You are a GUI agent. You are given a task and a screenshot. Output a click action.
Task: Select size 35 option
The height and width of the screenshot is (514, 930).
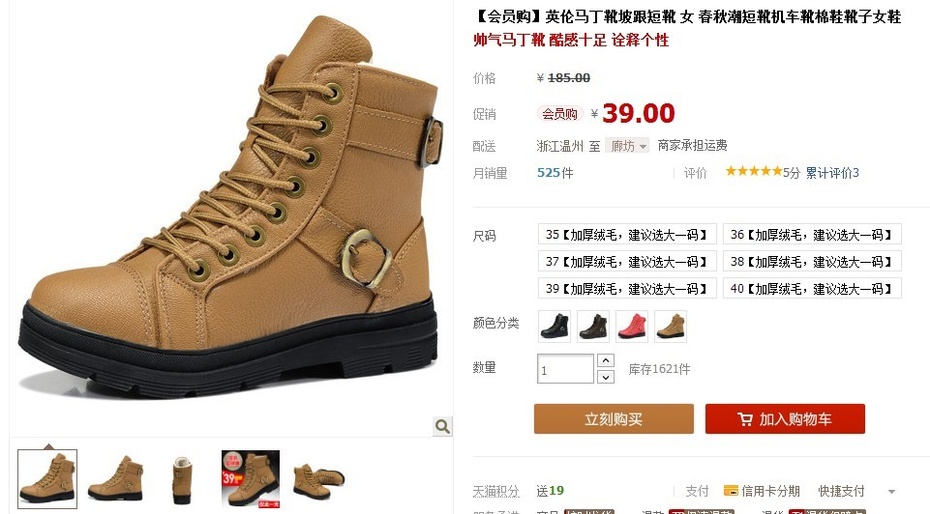(627, 234)
